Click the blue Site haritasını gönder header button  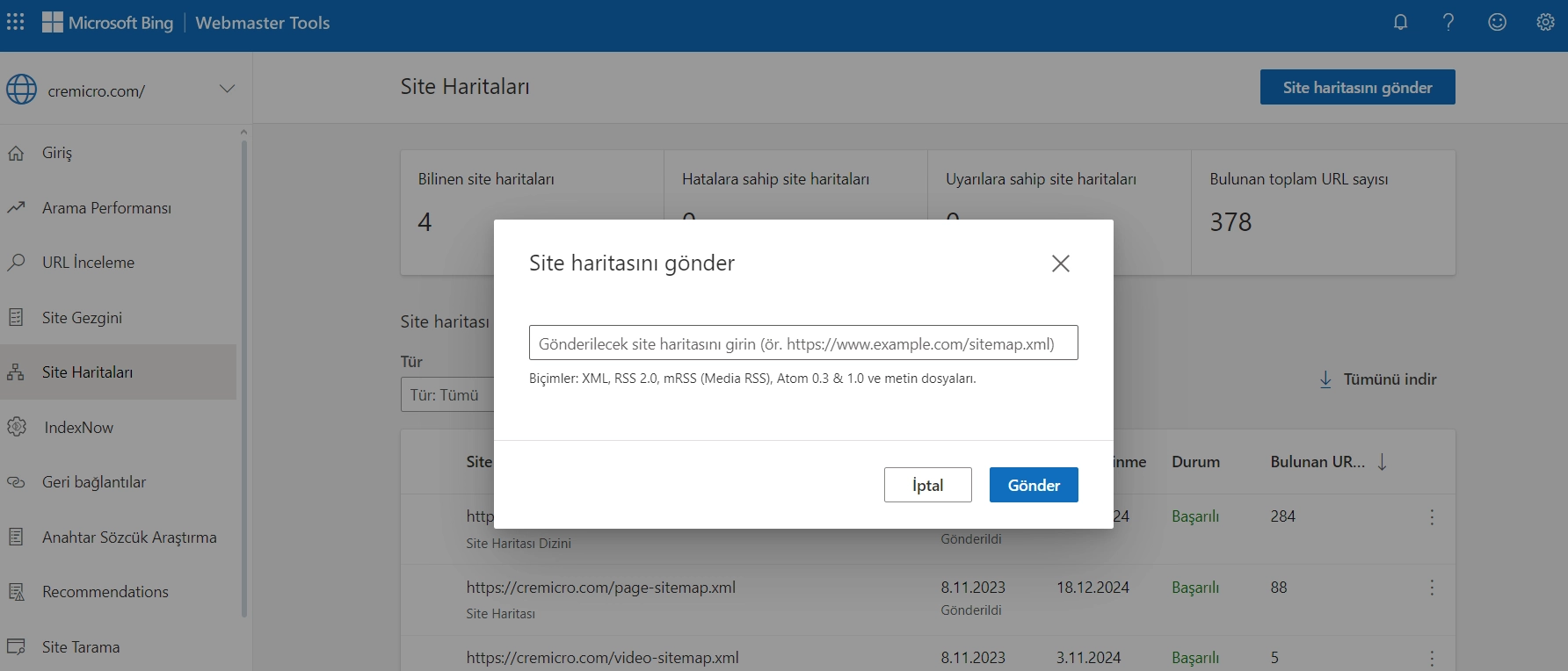click(1357, 87)
